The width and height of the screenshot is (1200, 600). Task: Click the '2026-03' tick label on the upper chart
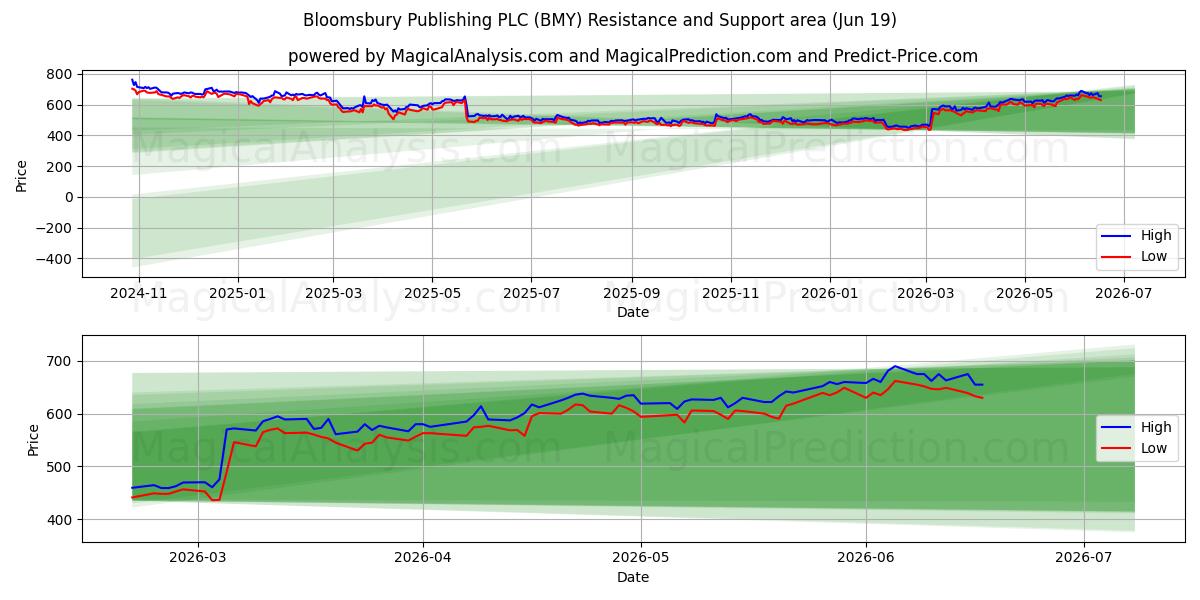(x=925, y=293)
